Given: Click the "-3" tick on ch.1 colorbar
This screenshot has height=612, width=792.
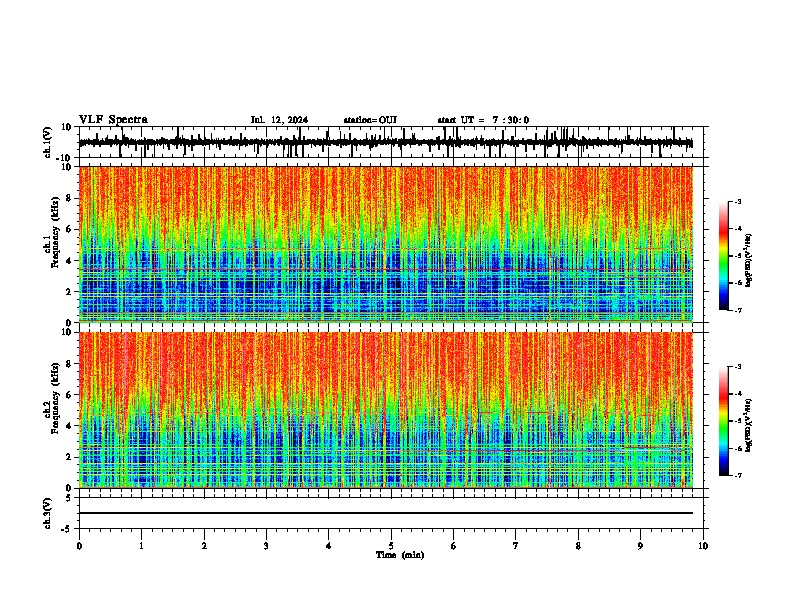Looking at the screenshot, I should (738, 201).
